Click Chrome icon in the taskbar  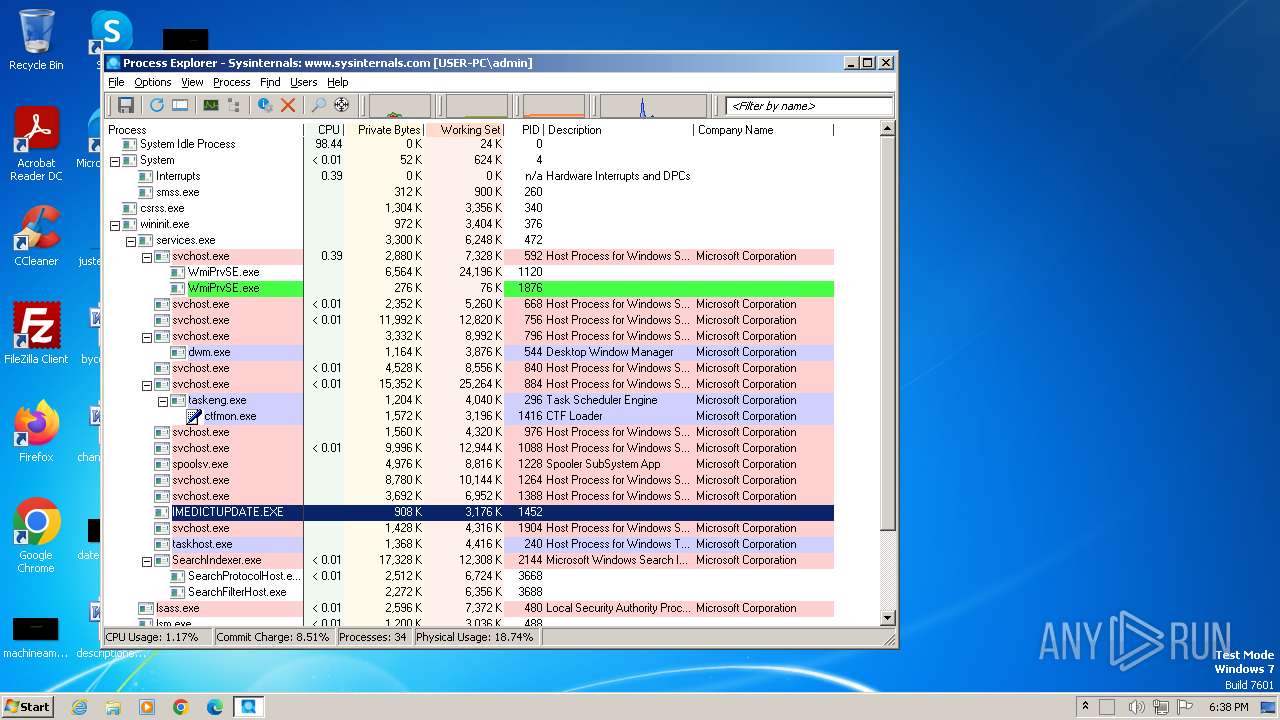(181, 707)
